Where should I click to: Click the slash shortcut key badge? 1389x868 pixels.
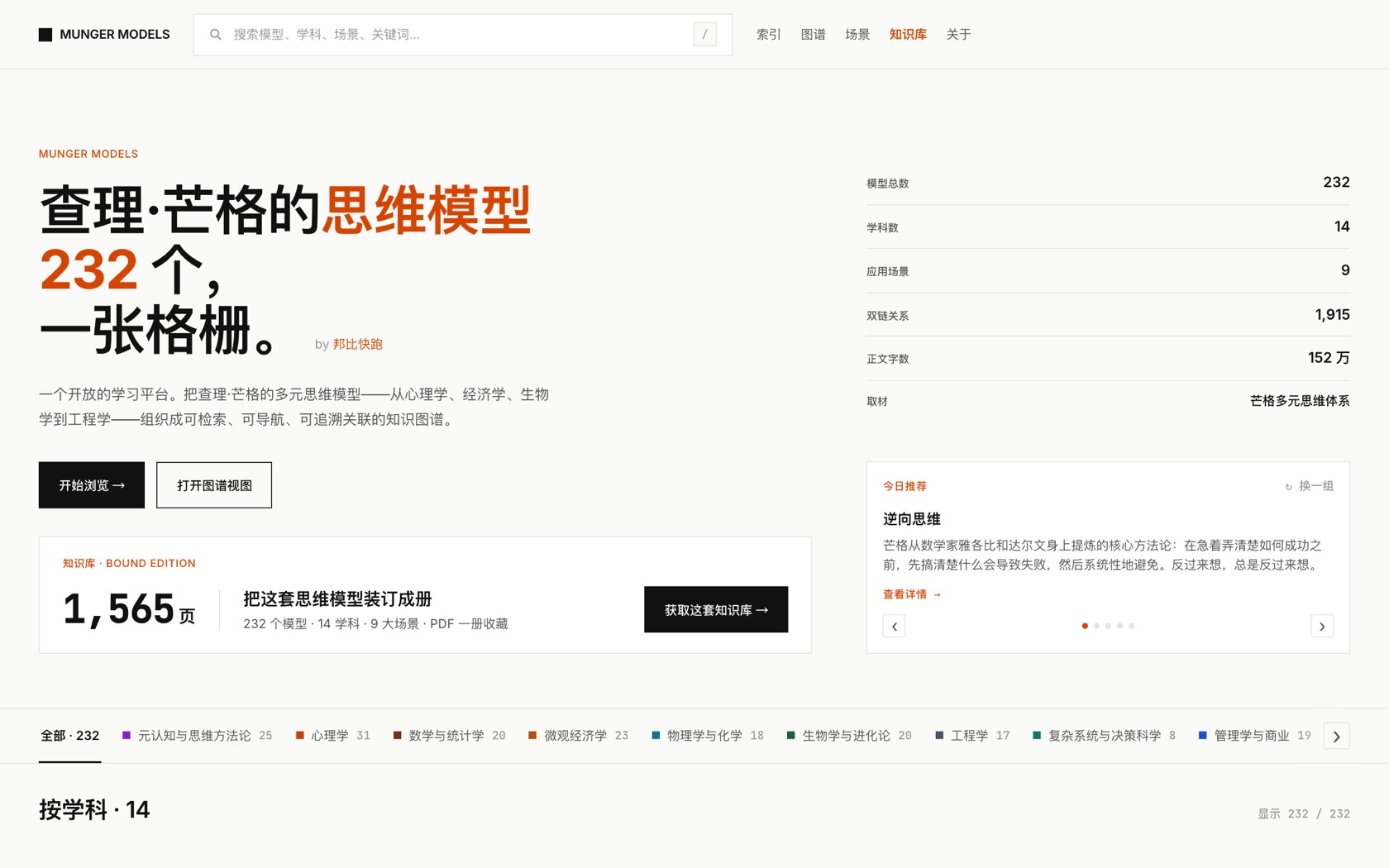tap(704, 35)
